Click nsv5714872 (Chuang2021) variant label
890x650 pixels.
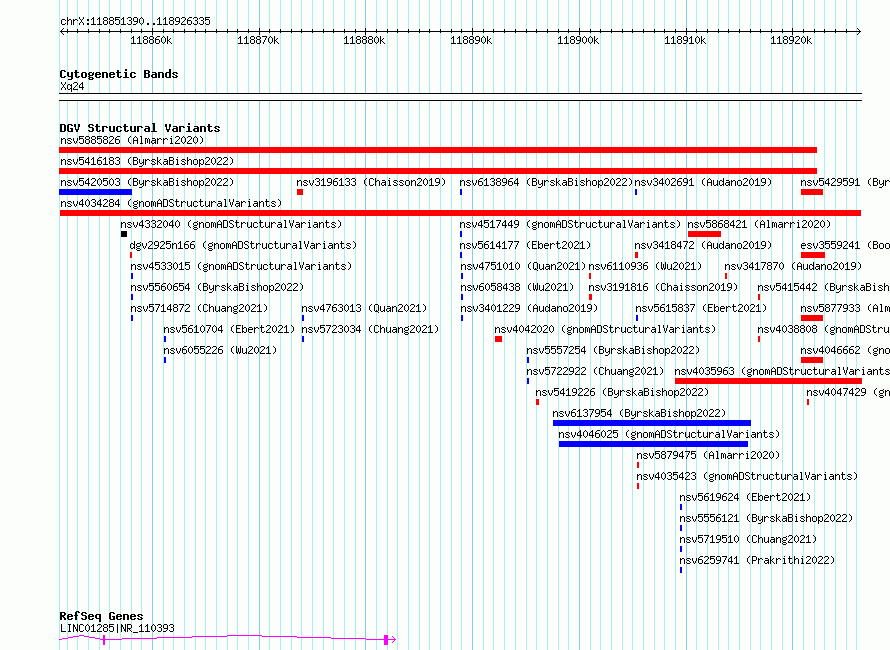(x=199, y=308)
